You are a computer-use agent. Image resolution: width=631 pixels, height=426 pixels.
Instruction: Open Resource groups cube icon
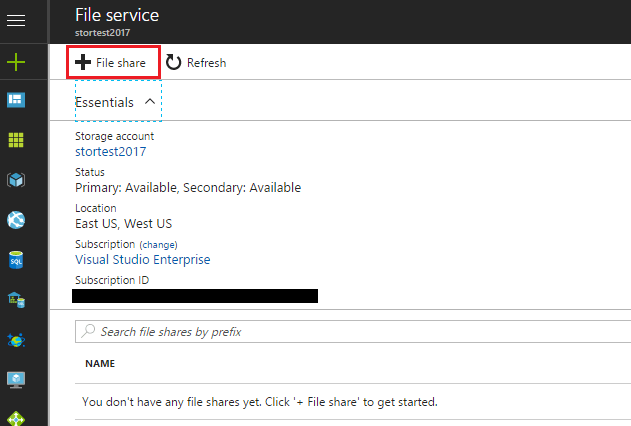pos(16,180)
